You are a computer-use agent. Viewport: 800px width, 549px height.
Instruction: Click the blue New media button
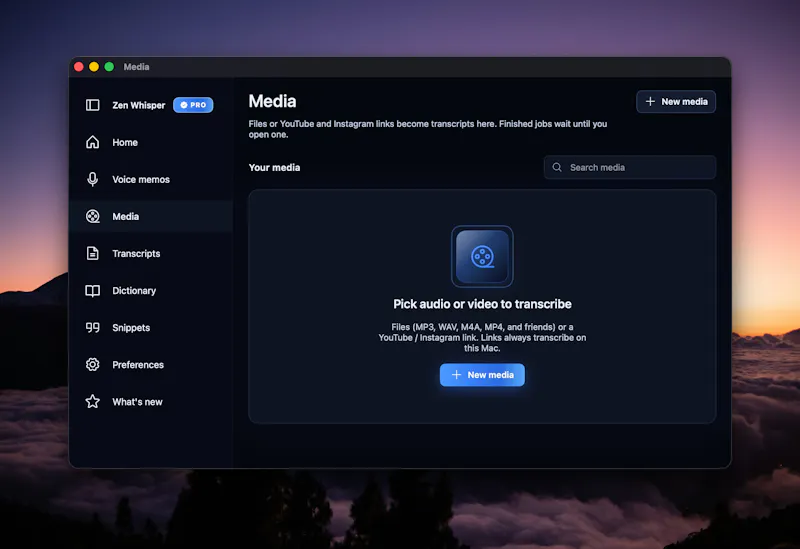click(482, 375)
